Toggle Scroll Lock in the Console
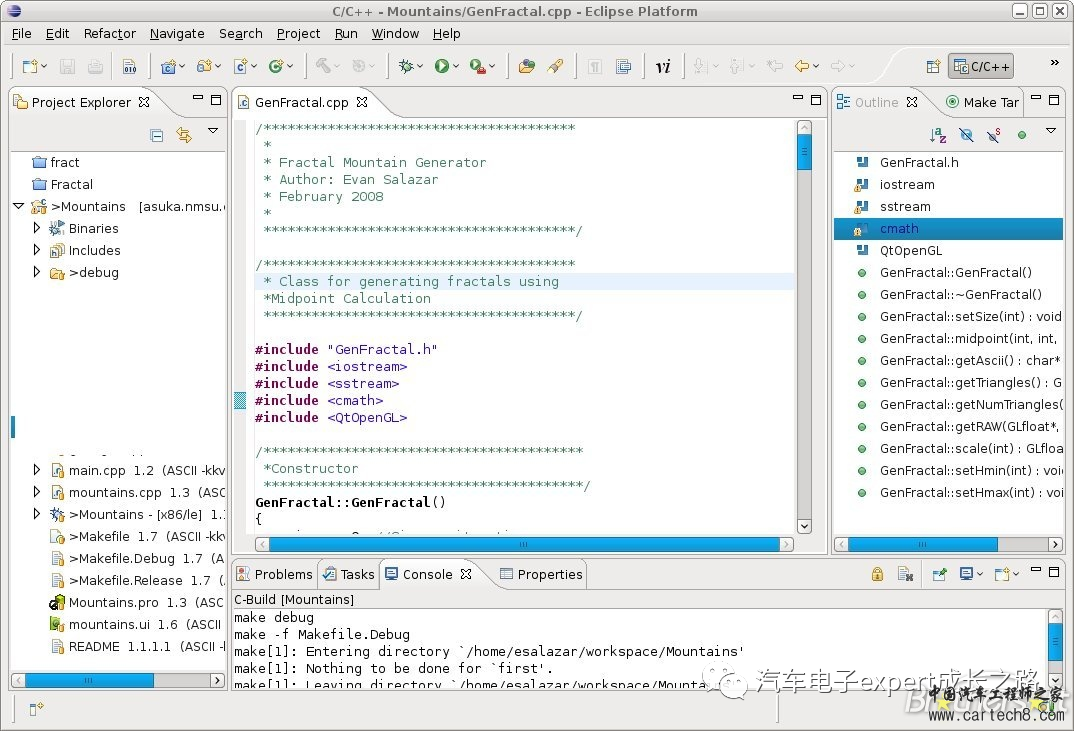This screenshot has width=1074, height=731. pos(877,574)
